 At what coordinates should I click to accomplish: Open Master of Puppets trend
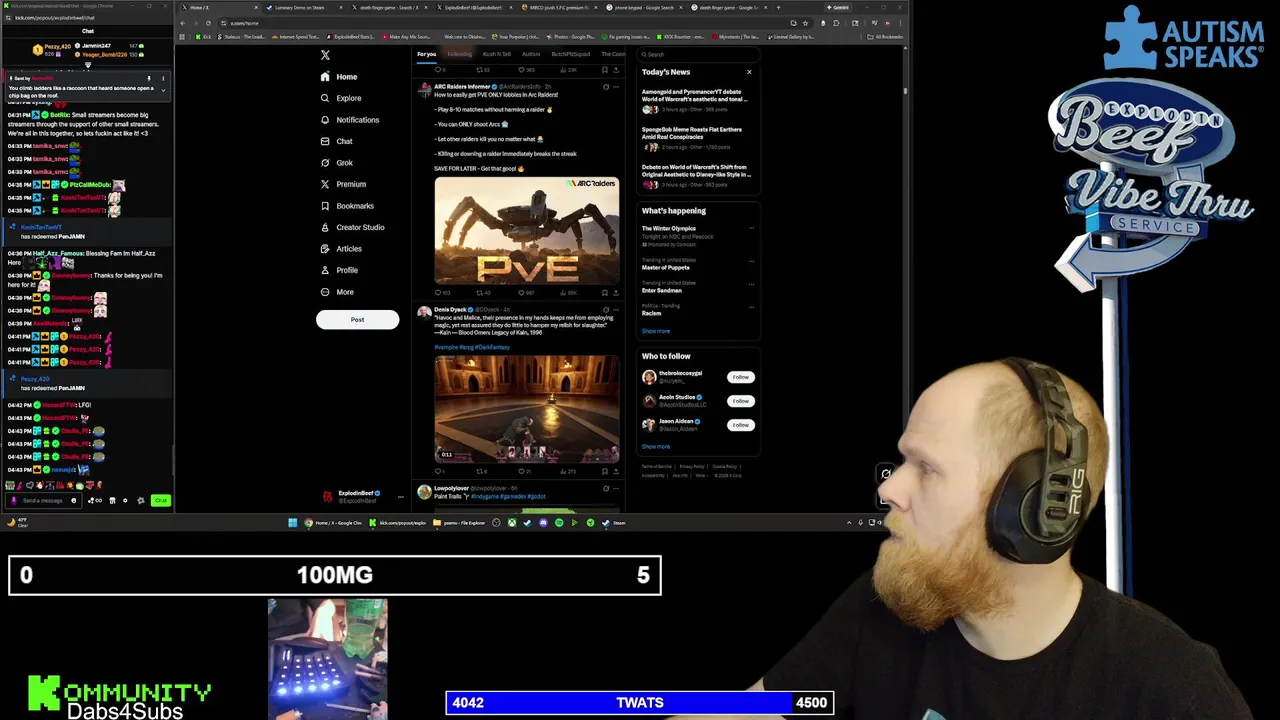(665, 267)
